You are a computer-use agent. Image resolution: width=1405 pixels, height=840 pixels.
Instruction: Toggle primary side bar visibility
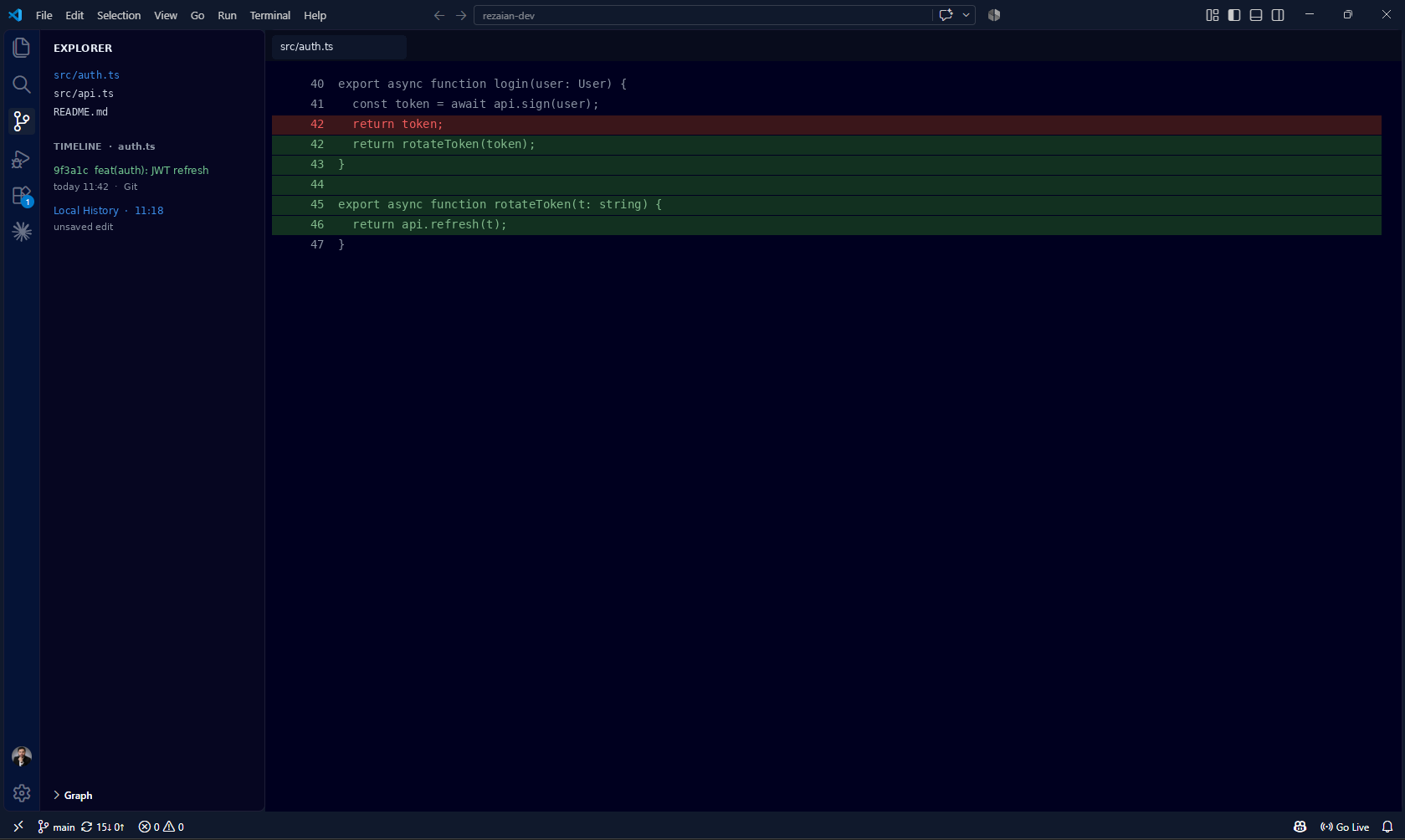coord(1234,15)
